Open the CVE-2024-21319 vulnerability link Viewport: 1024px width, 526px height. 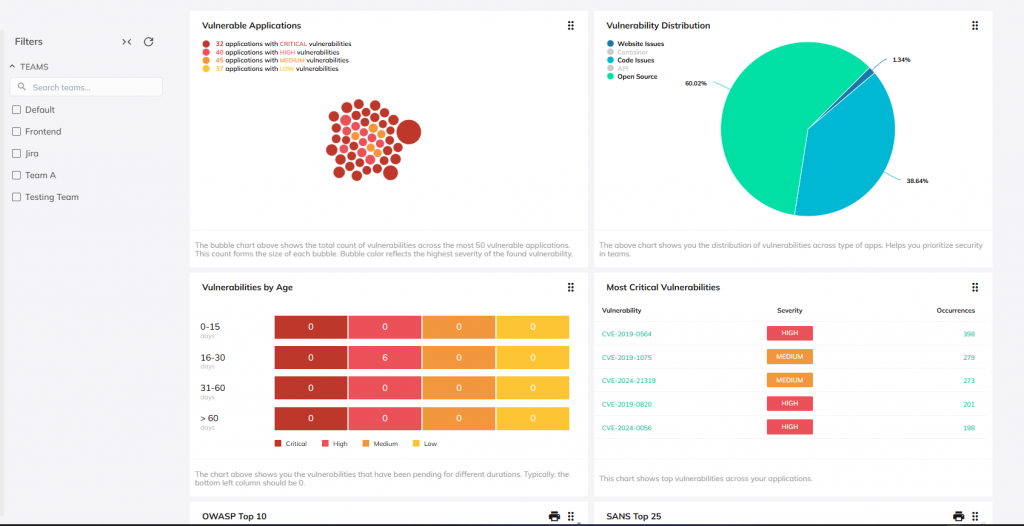point(628,381)
